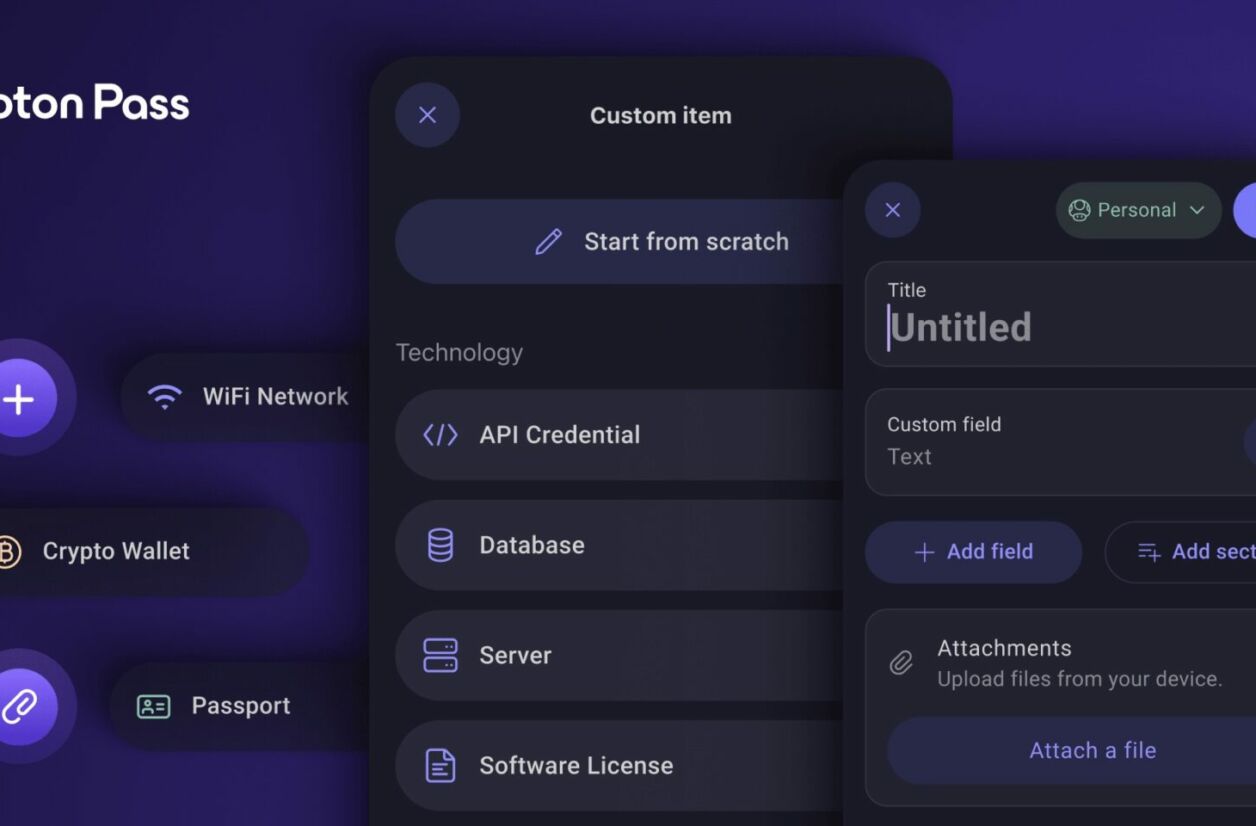This screenshot has height=826, width=1256.
Task: Click the Server rack icon
Action: click(x=440, y=656)
